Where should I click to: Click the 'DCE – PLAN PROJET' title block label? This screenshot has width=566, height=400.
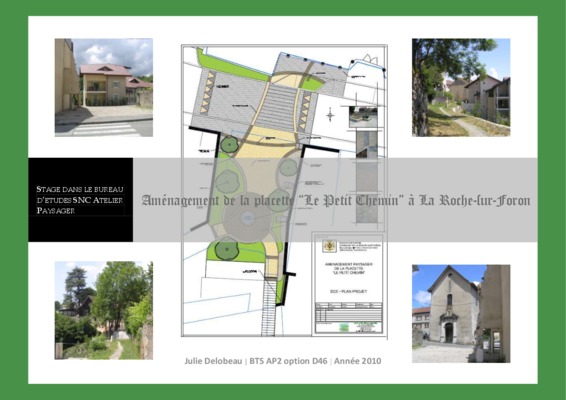point(348,291)
